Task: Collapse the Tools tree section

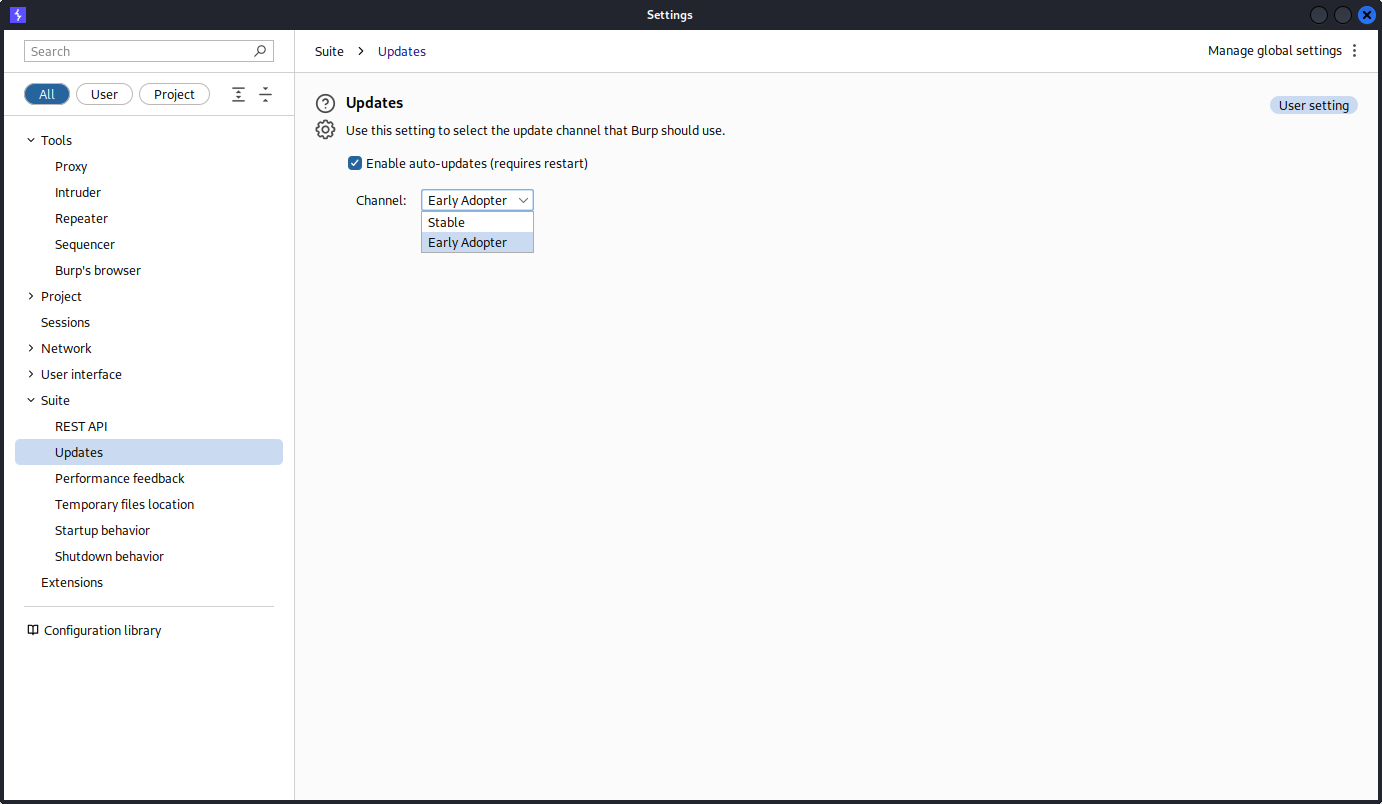Action: (x=31, y=140)
